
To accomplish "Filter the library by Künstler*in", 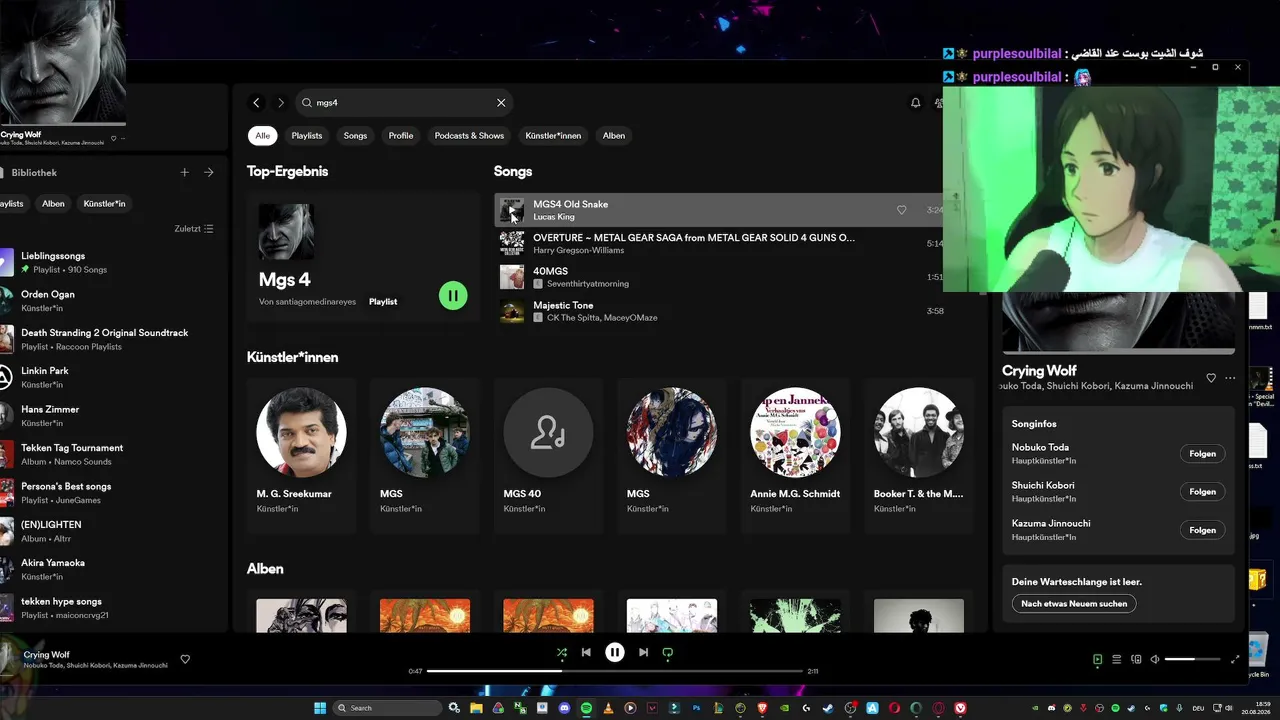I will (105, 204).
